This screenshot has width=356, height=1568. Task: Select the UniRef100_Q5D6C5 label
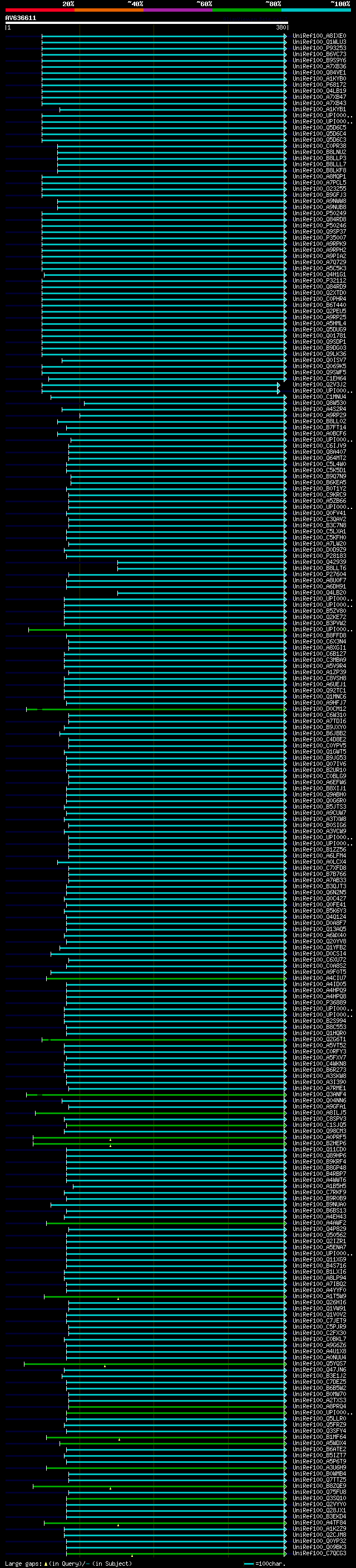[x=319, y=128]
